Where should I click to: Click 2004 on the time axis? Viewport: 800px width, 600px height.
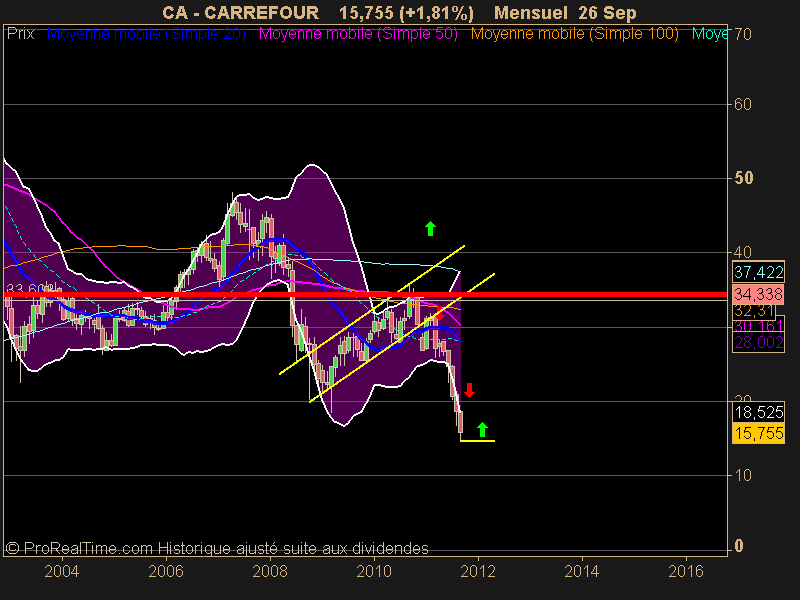pos(62,571)
